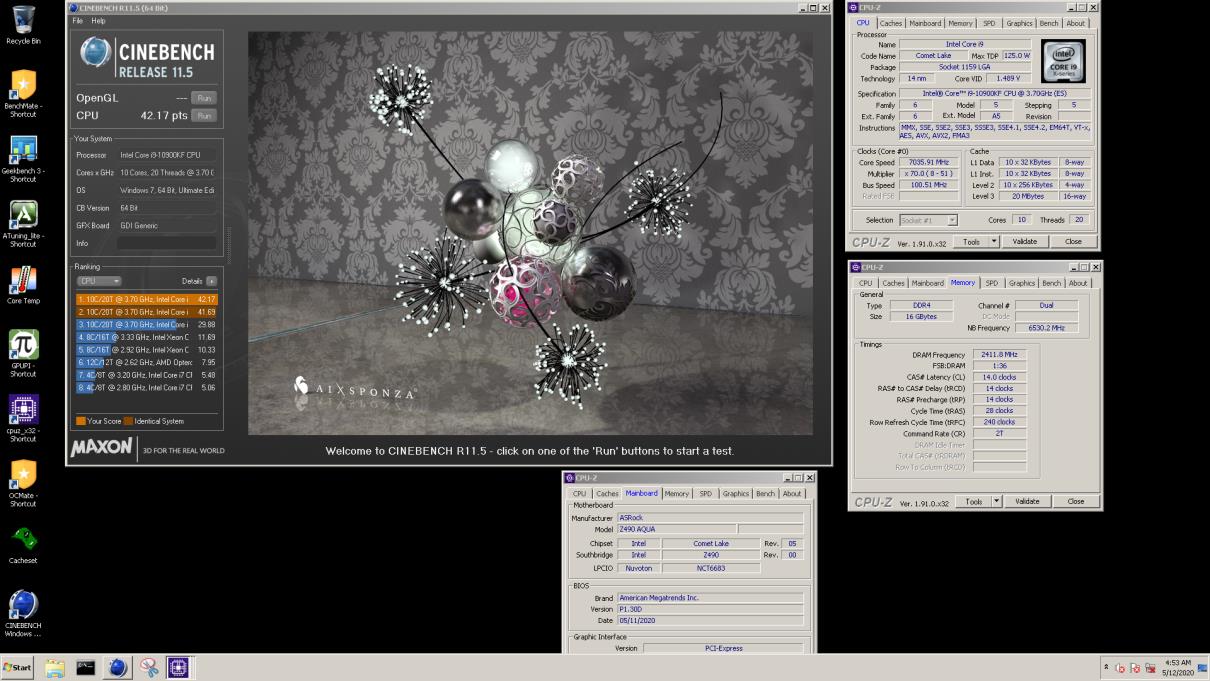
Task: Run the CPU benchmark in Cinebench
Action: click(204, 115)
